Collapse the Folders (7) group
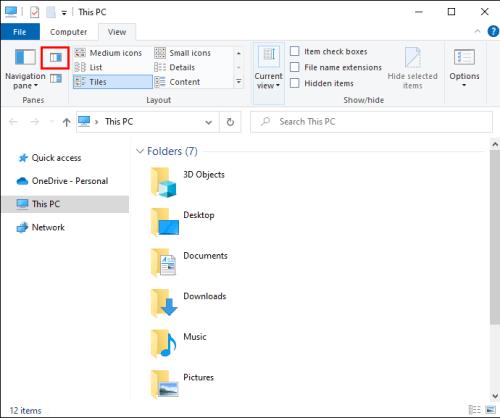Screen dimensions: 500x418 140,151
